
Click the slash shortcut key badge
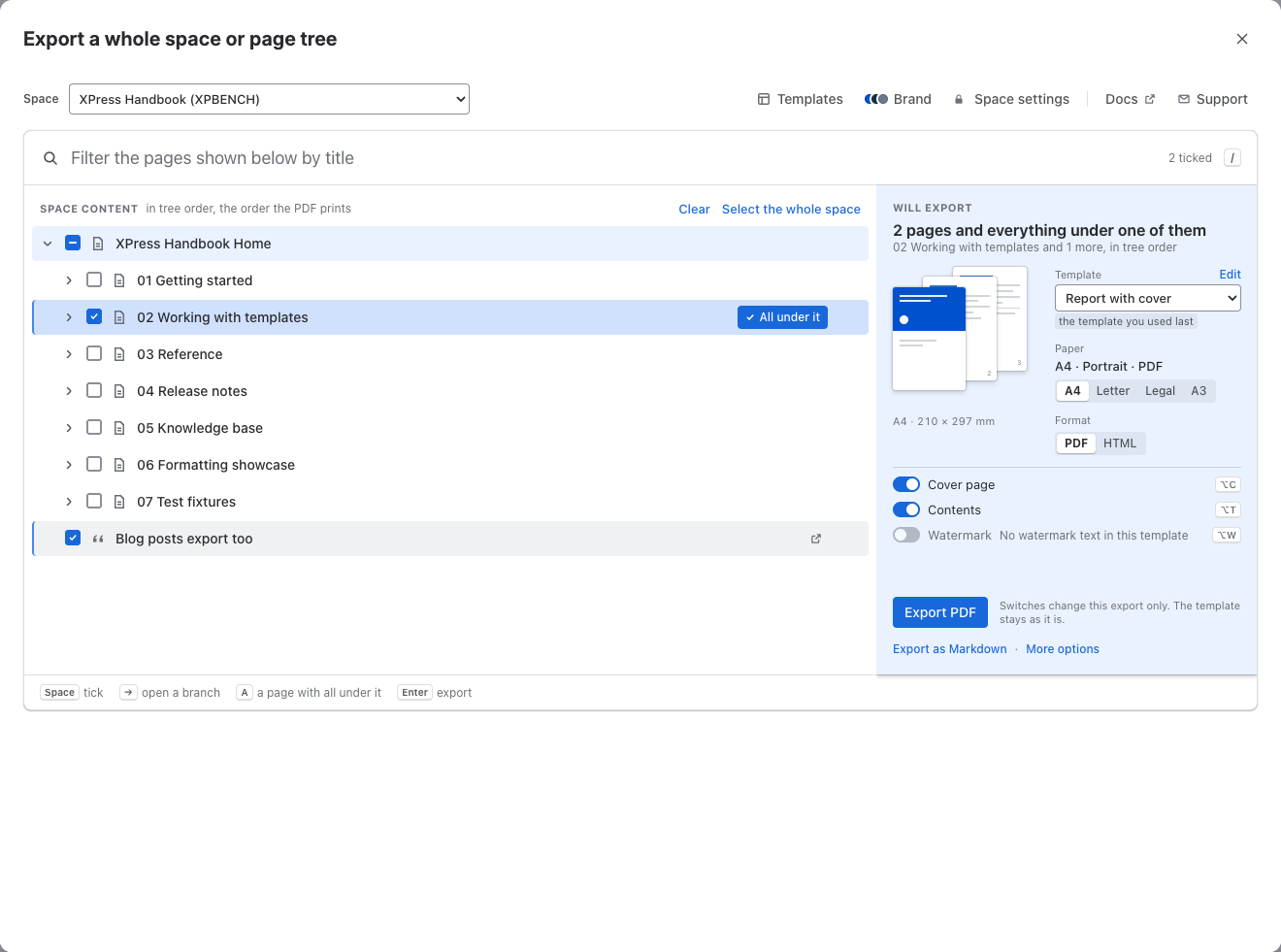(x=1232, y=158)
